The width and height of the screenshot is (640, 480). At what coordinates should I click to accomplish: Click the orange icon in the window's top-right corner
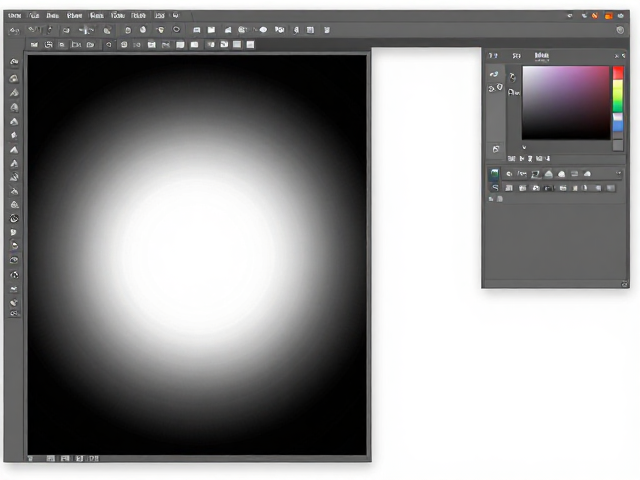coord(609,16)
